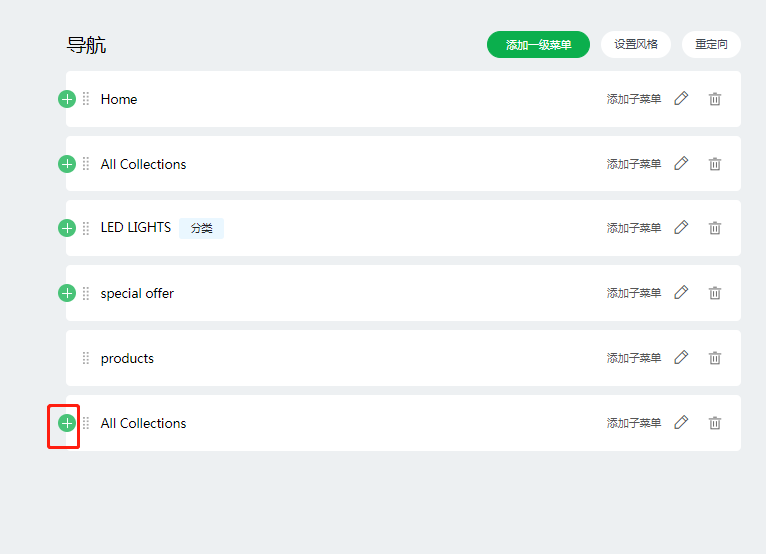Click the edit pencil for Home
This screenshot has height=554, width=766.
tap(681, 99)
